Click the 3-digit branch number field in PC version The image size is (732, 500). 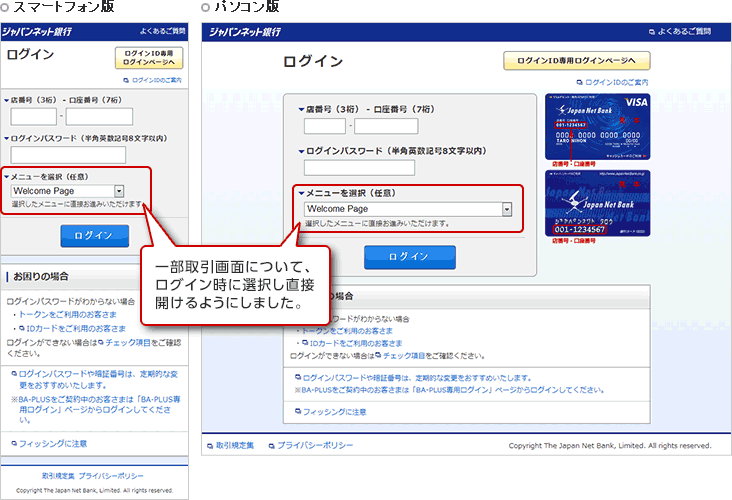(x=325, y=126)
